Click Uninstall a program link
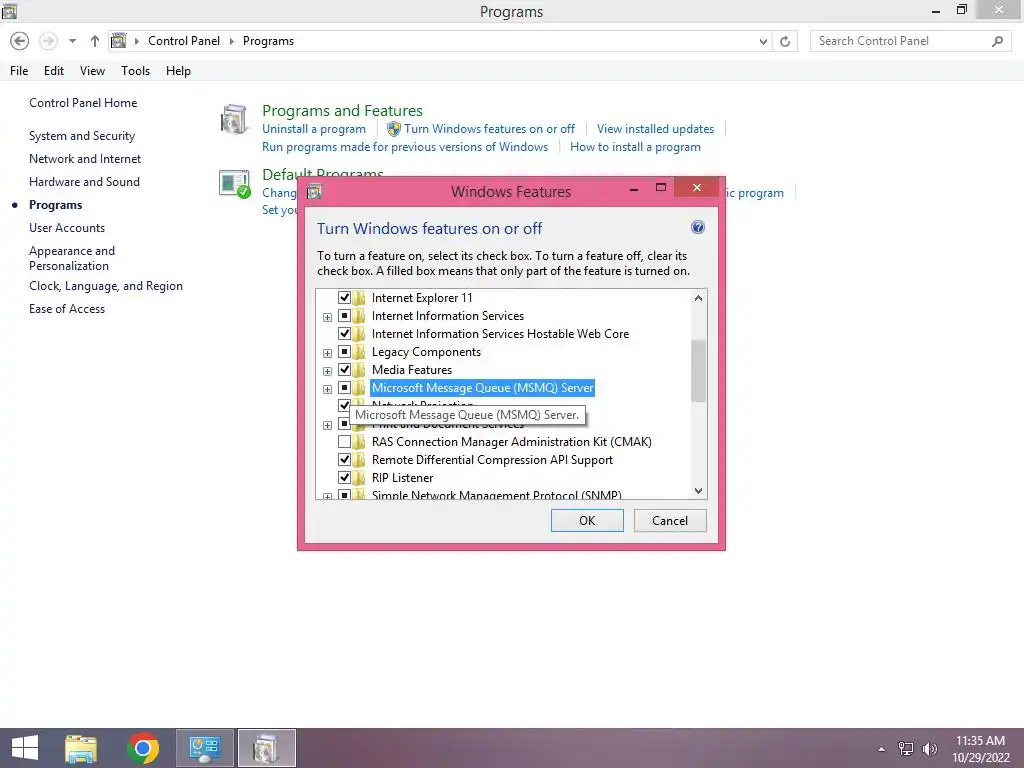This screenshot has width=1024, height=768. 314,129
